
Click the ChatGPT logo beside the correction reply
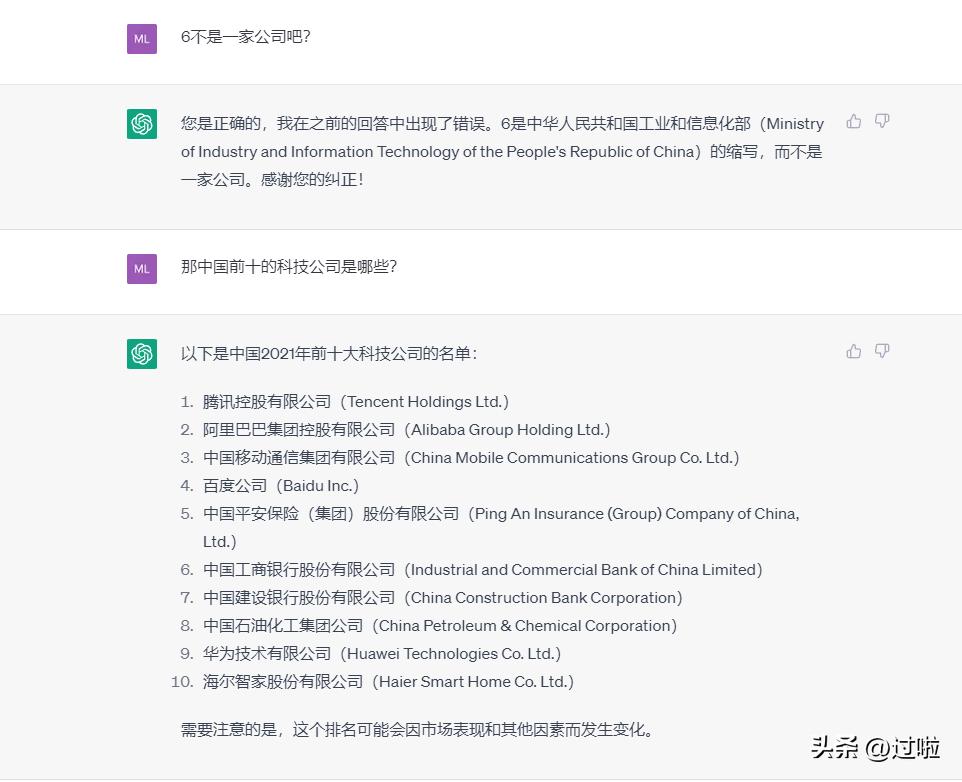(141, 124)
